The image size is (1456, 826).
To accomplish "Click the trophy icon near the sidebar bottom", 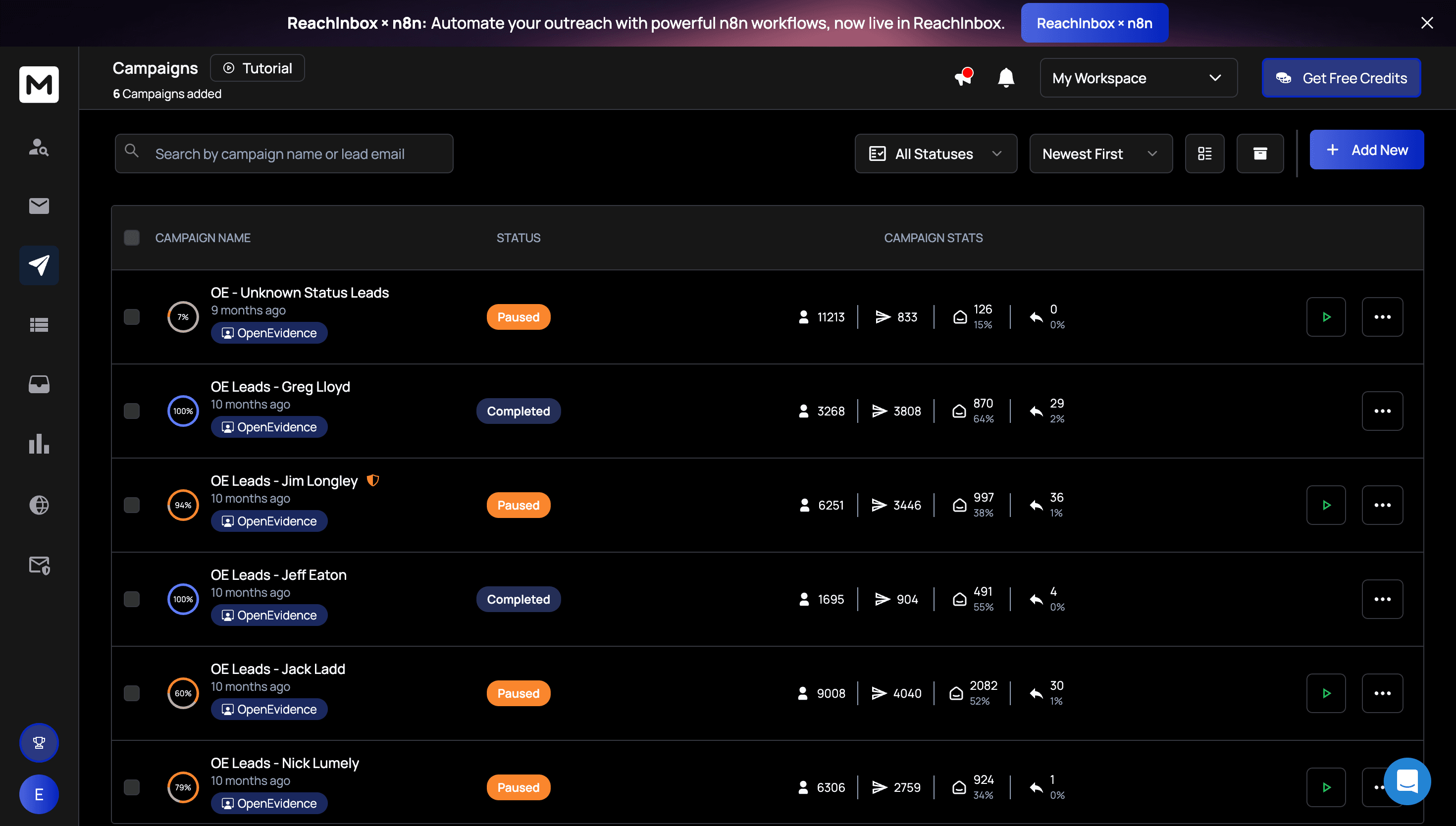I will pos(39,742).
